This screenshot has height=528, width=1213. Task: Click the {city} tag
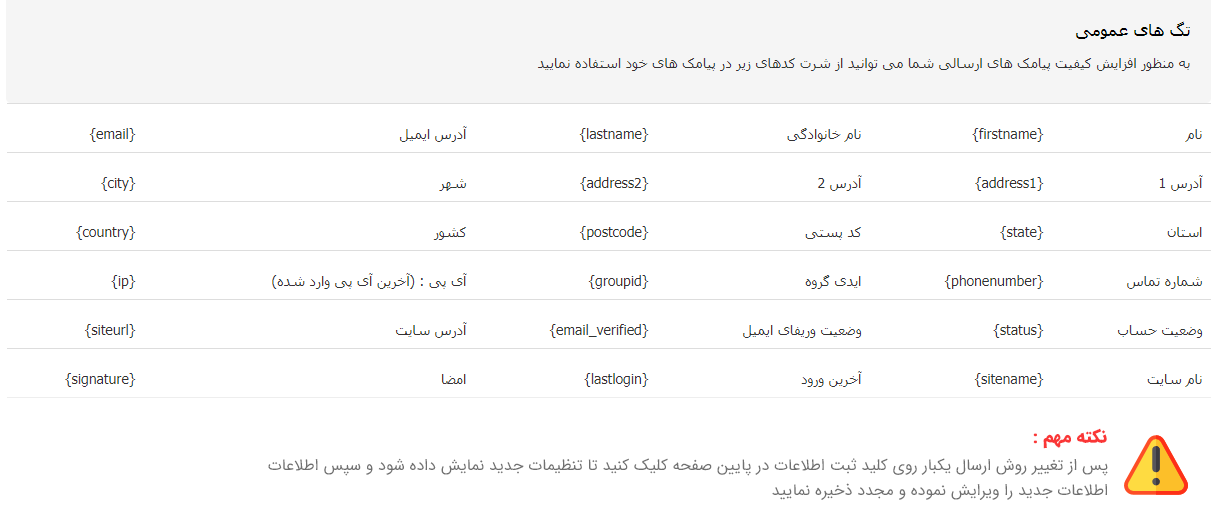[118, 183]
